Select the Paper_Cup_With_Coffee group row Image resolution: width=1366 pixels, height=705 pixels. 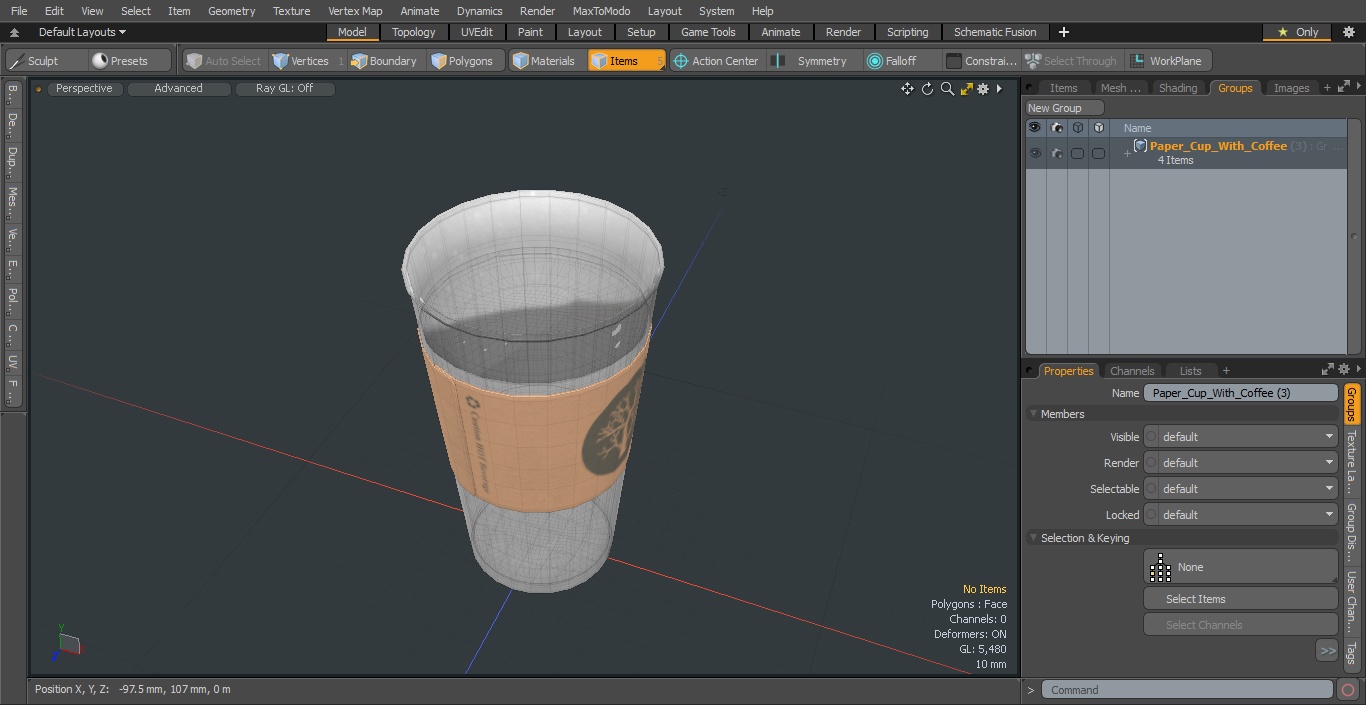pyautogui.click(x=1187, y=153)
